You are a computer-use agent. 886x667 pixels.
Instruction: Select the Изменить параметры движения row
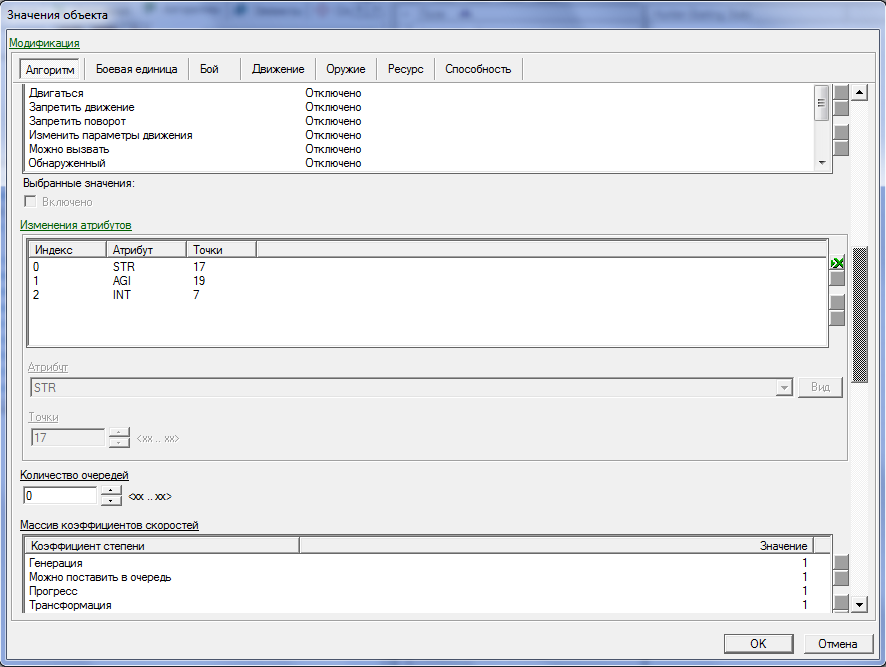[420, 135]
